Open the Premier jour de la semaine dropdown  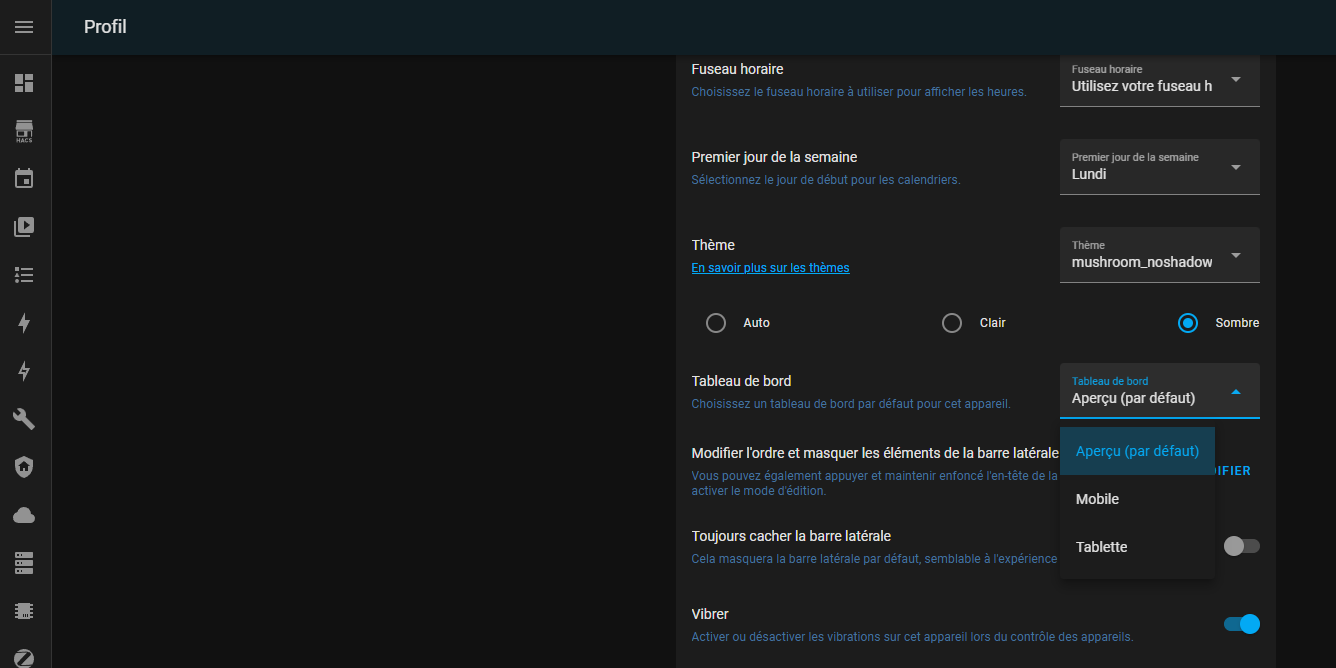[1159, 166]
